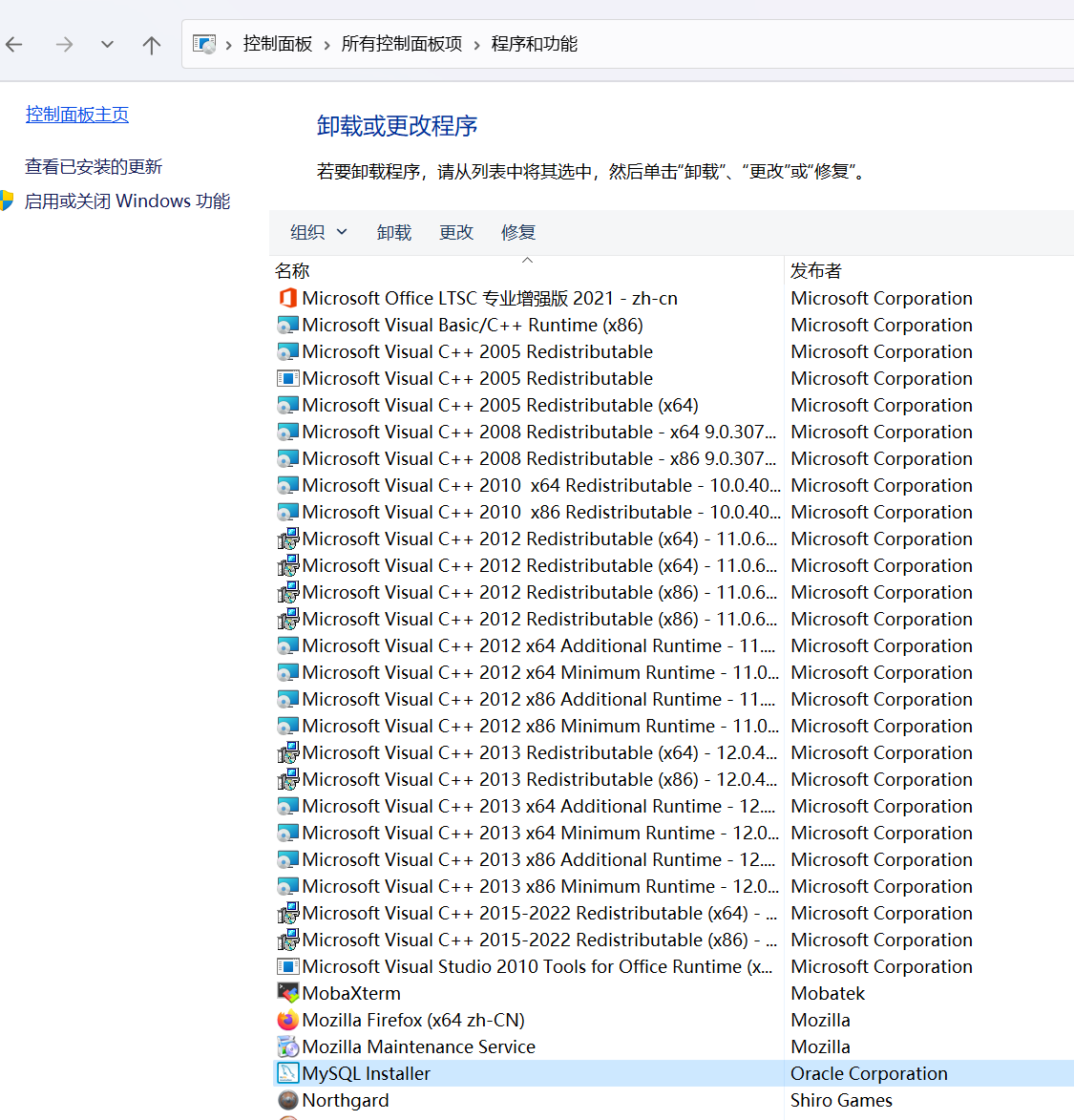
Task: Expand chevron after 所有控制面板项 breadcrumb
Action: point(477,45)
